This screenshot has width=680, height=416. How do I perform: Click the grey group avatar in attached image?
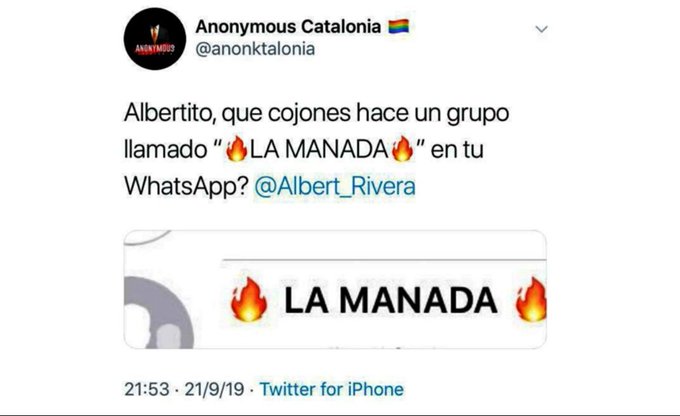tap(158, 313)
